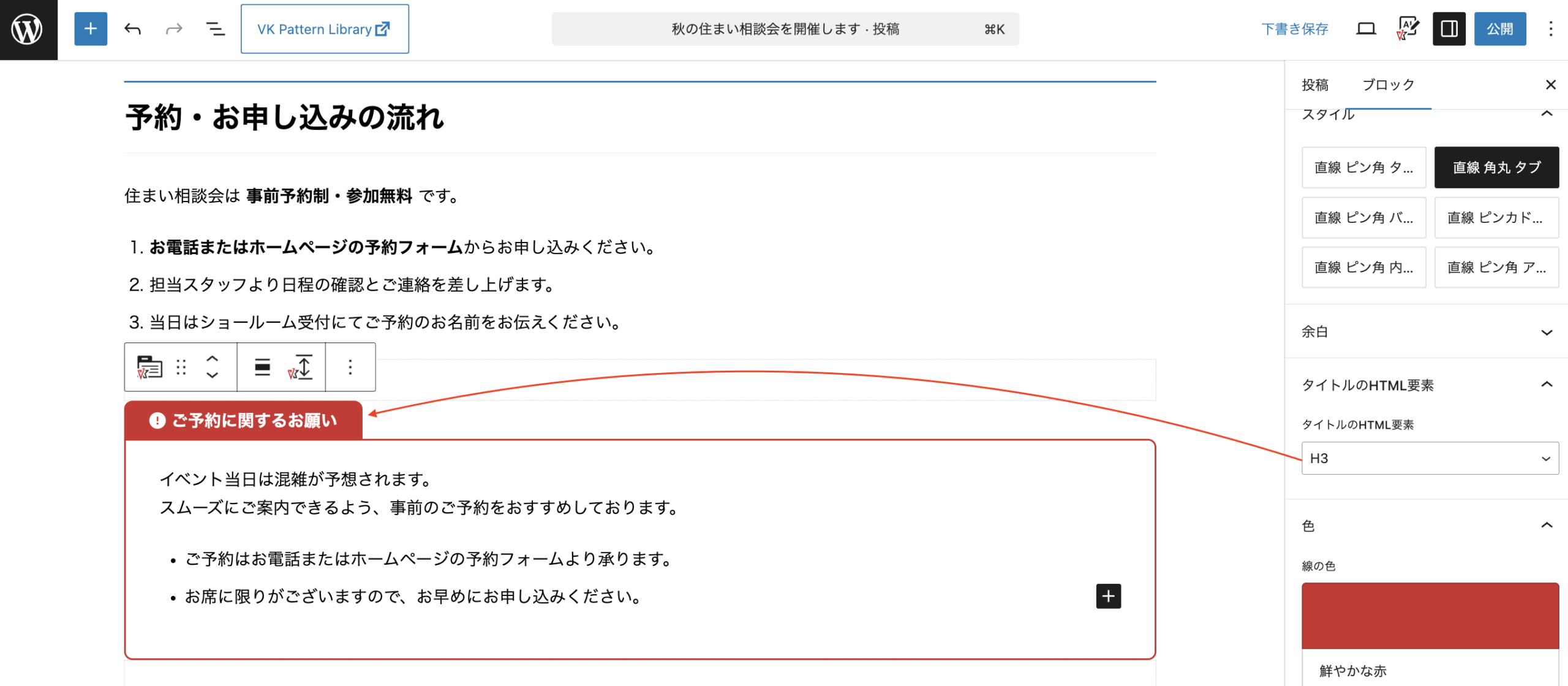The height and width of the screenshot is (686, 1568).
Task: Click the 下書き保存 link
Action: tap(1294, 29)
